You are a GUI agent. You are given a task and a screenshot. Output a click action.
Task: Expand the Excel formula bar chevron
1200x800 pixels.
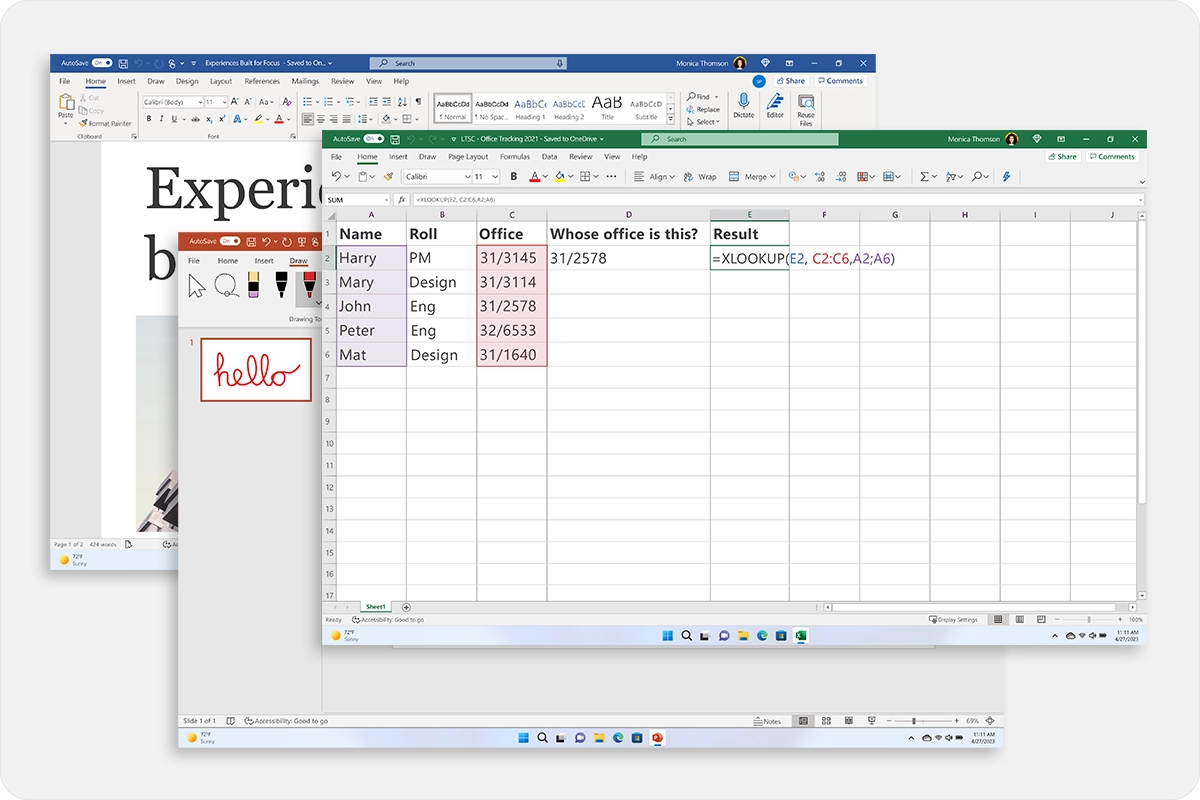1139,200
